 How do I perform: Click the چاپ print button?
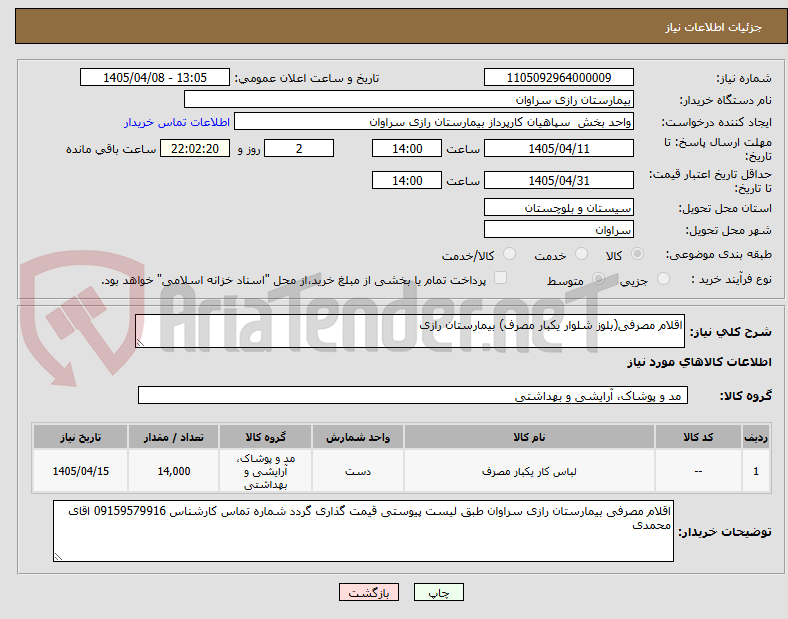tap(439, 593)
